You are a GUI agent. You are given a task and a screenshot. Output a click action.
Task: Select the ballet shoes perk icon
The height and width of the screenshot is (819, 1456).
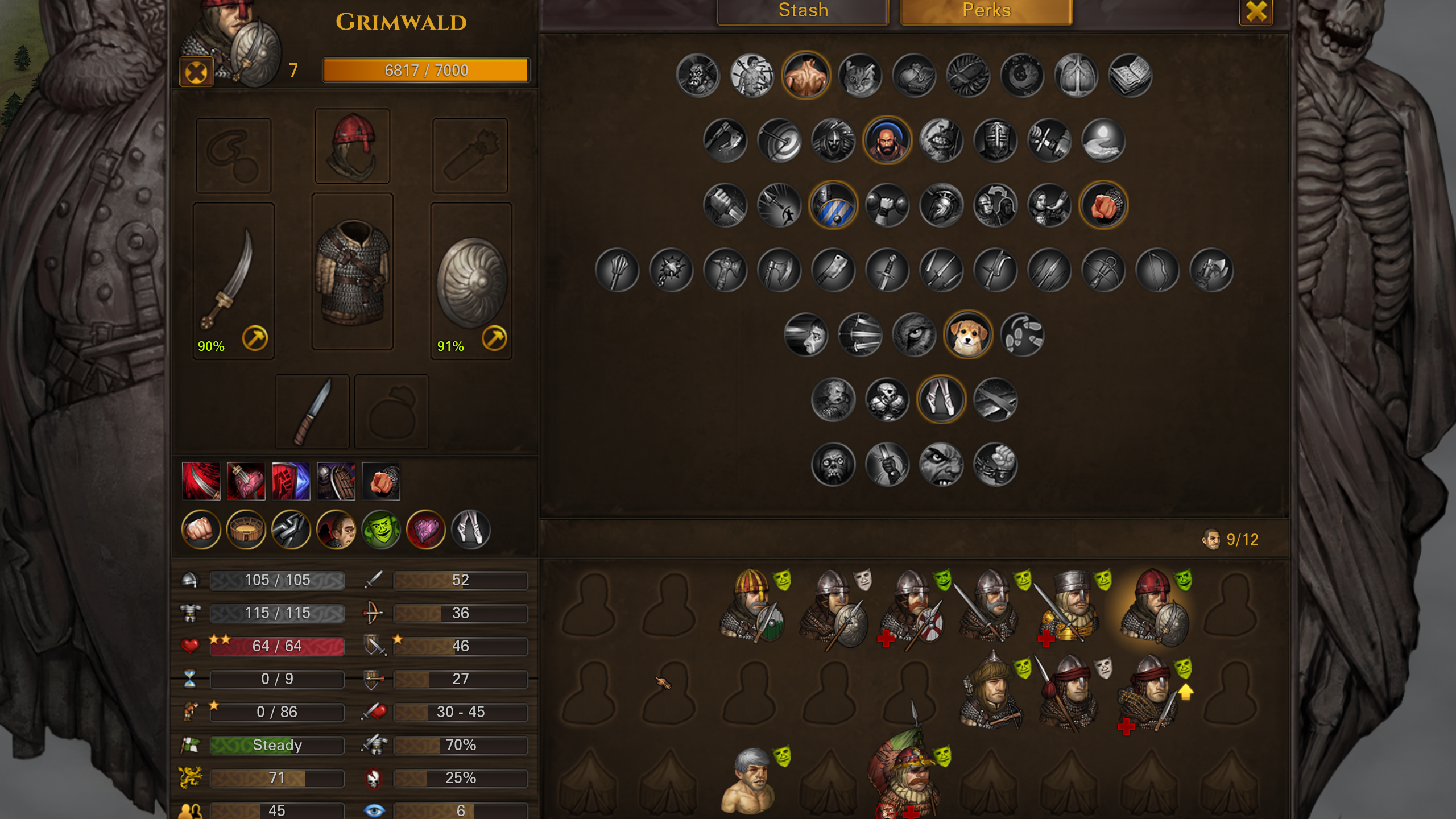coord(941,400)
